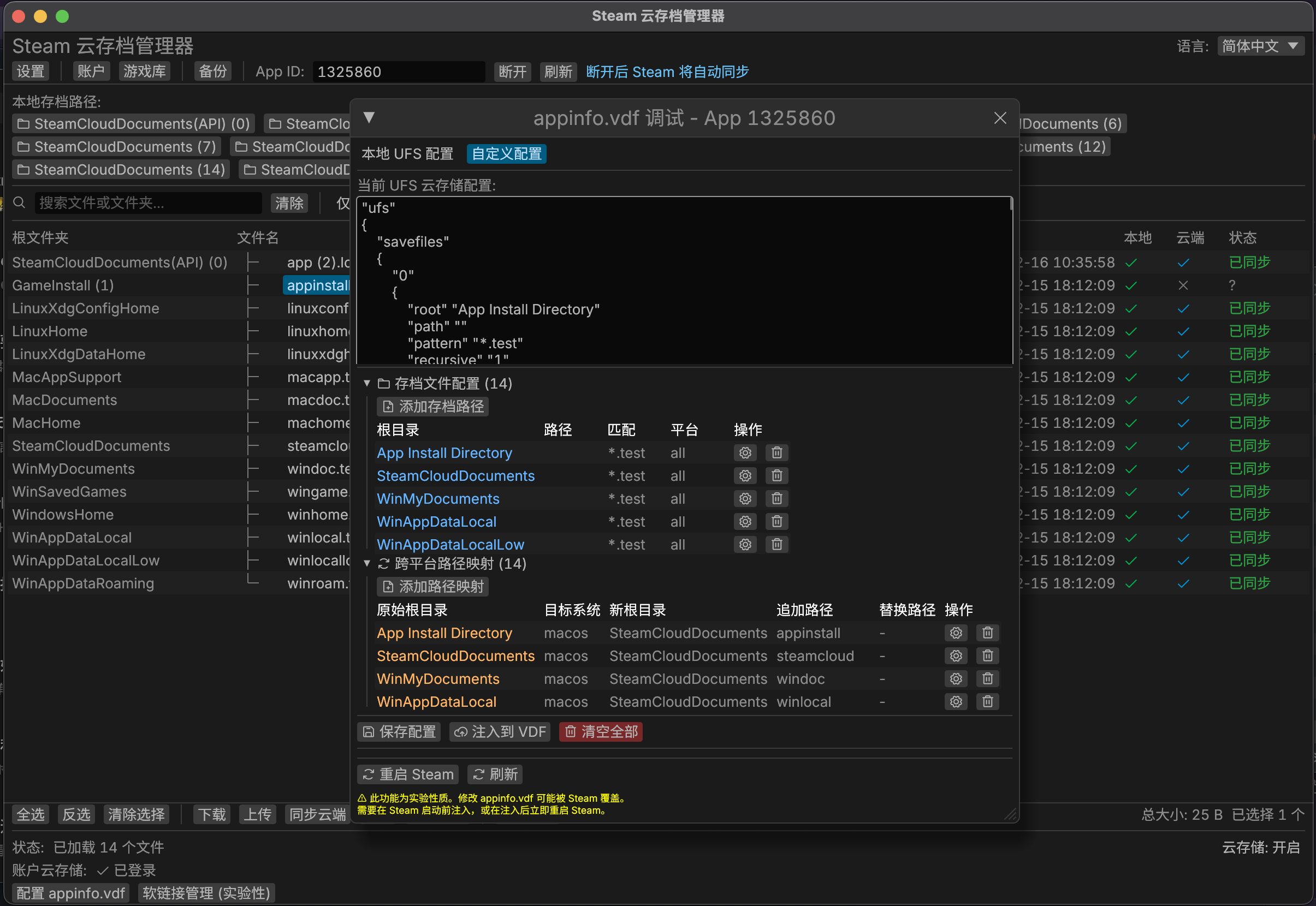Click the 断开 disconnect button
1316x906 pixels.
(x=512, y=71)
